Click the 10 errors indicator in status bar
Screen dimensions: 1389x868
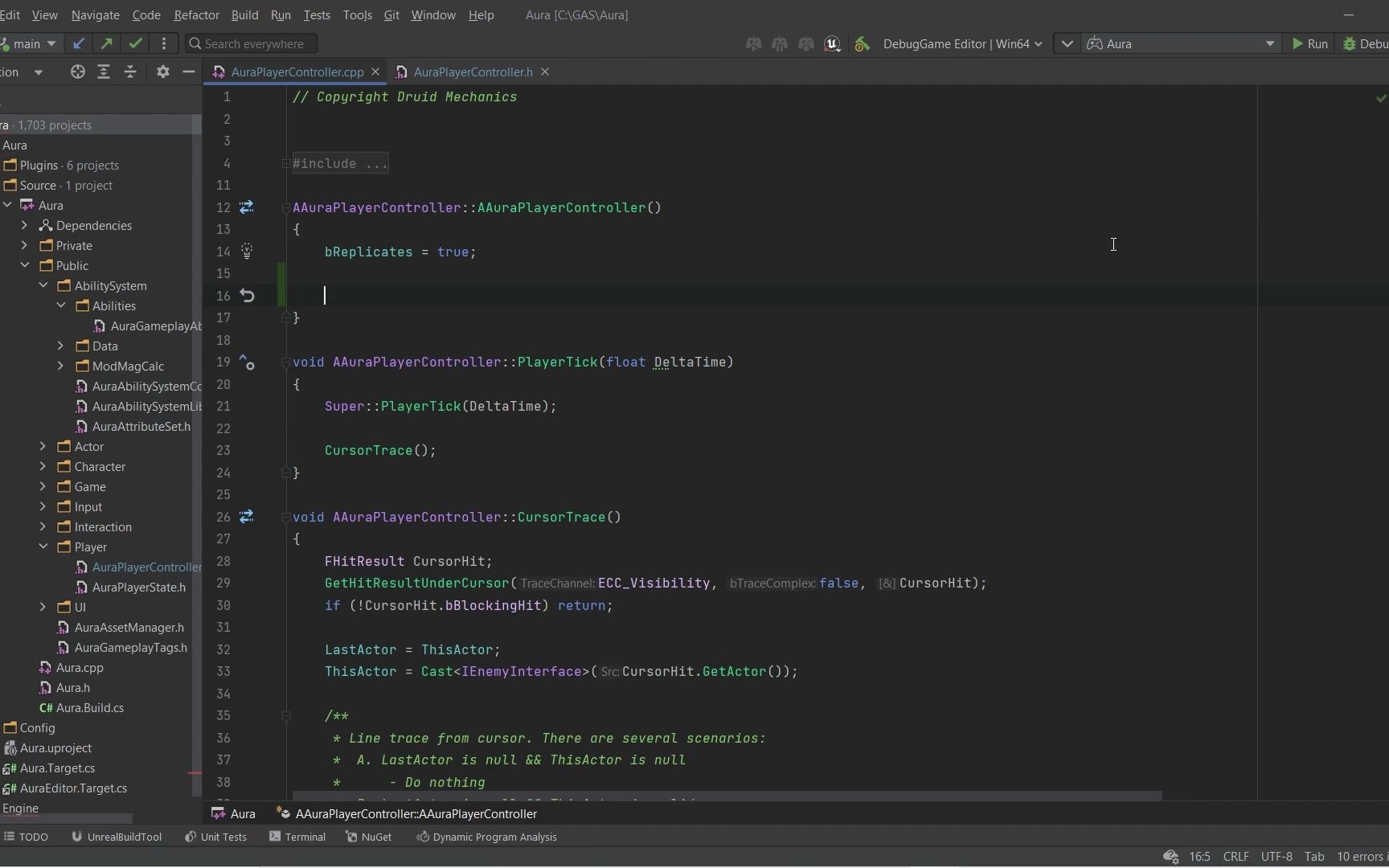point(1362,857)
